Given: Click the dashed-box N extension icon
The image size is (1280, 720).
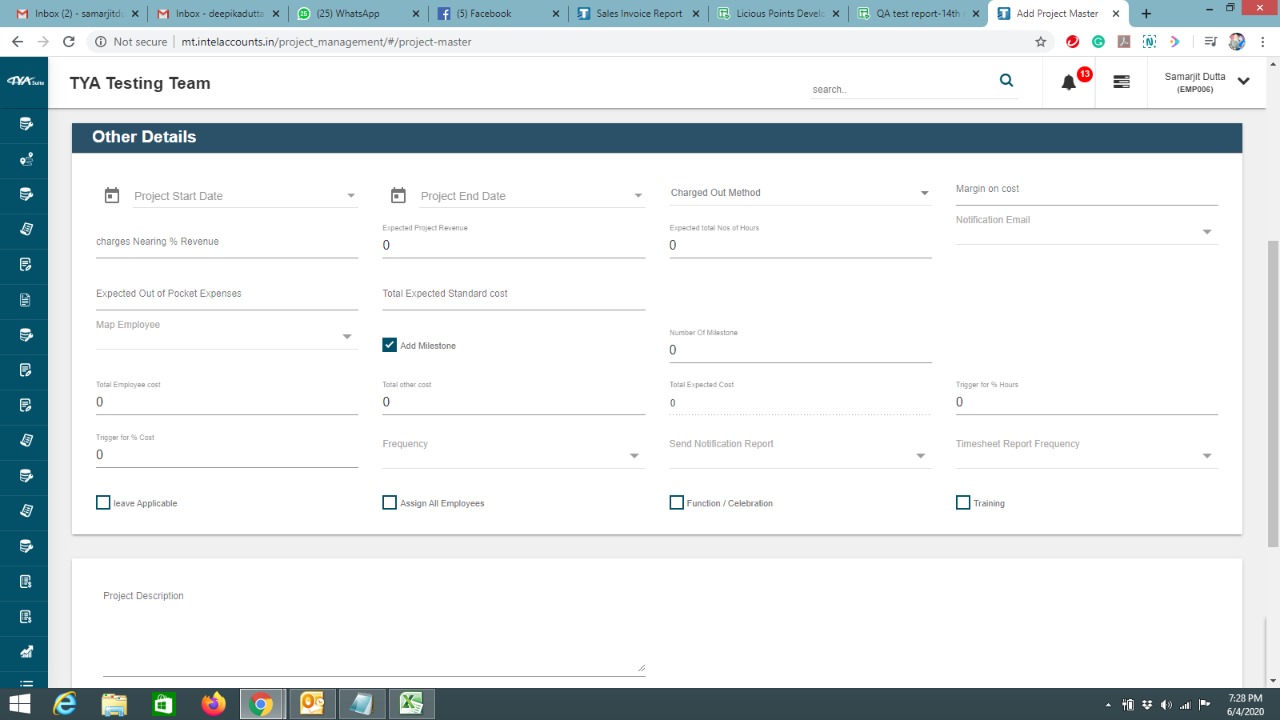Looking at the screenshot, I should click(1149, 42).
